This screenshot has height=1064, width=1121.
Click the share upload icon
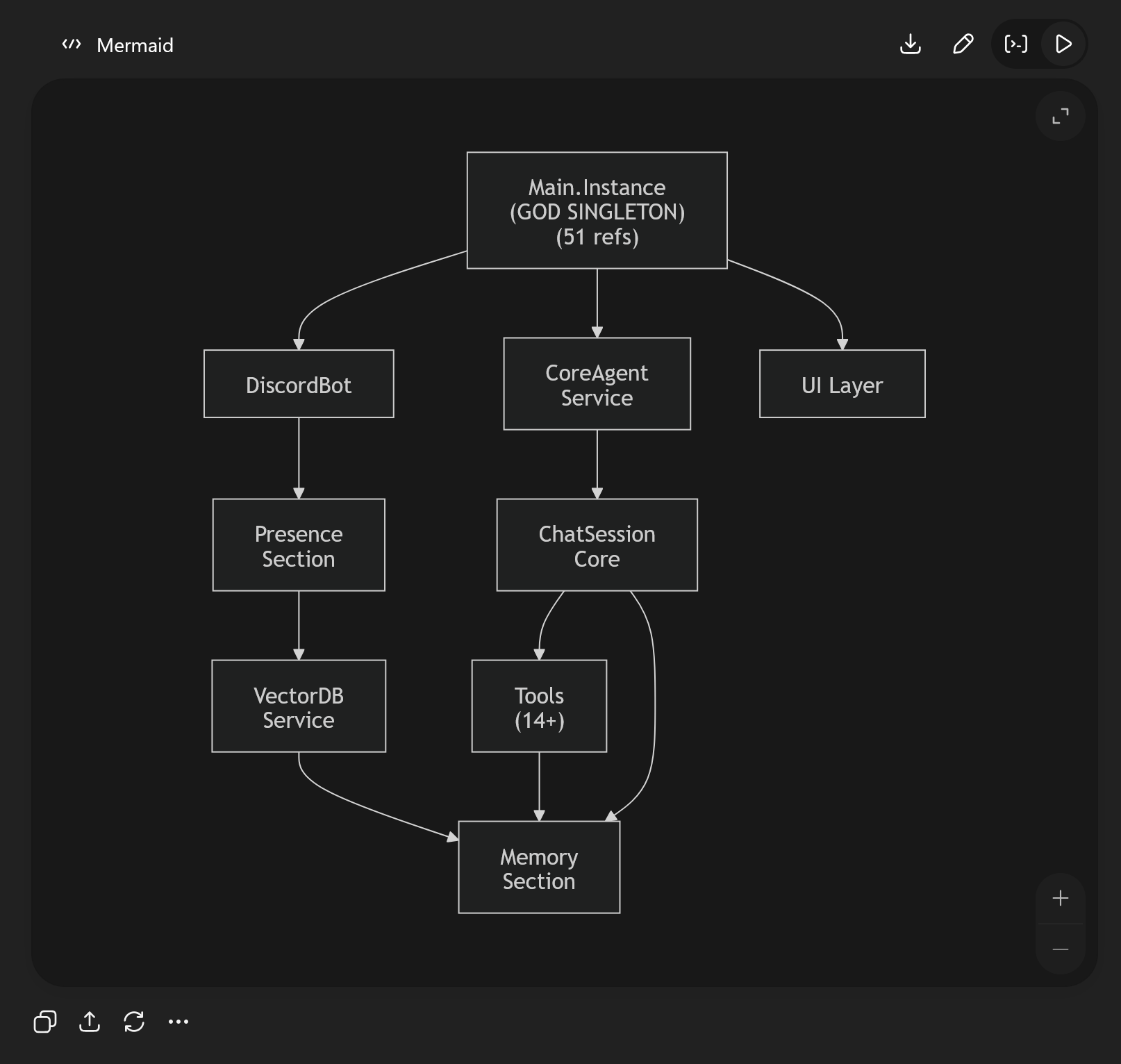(90, 1022)
